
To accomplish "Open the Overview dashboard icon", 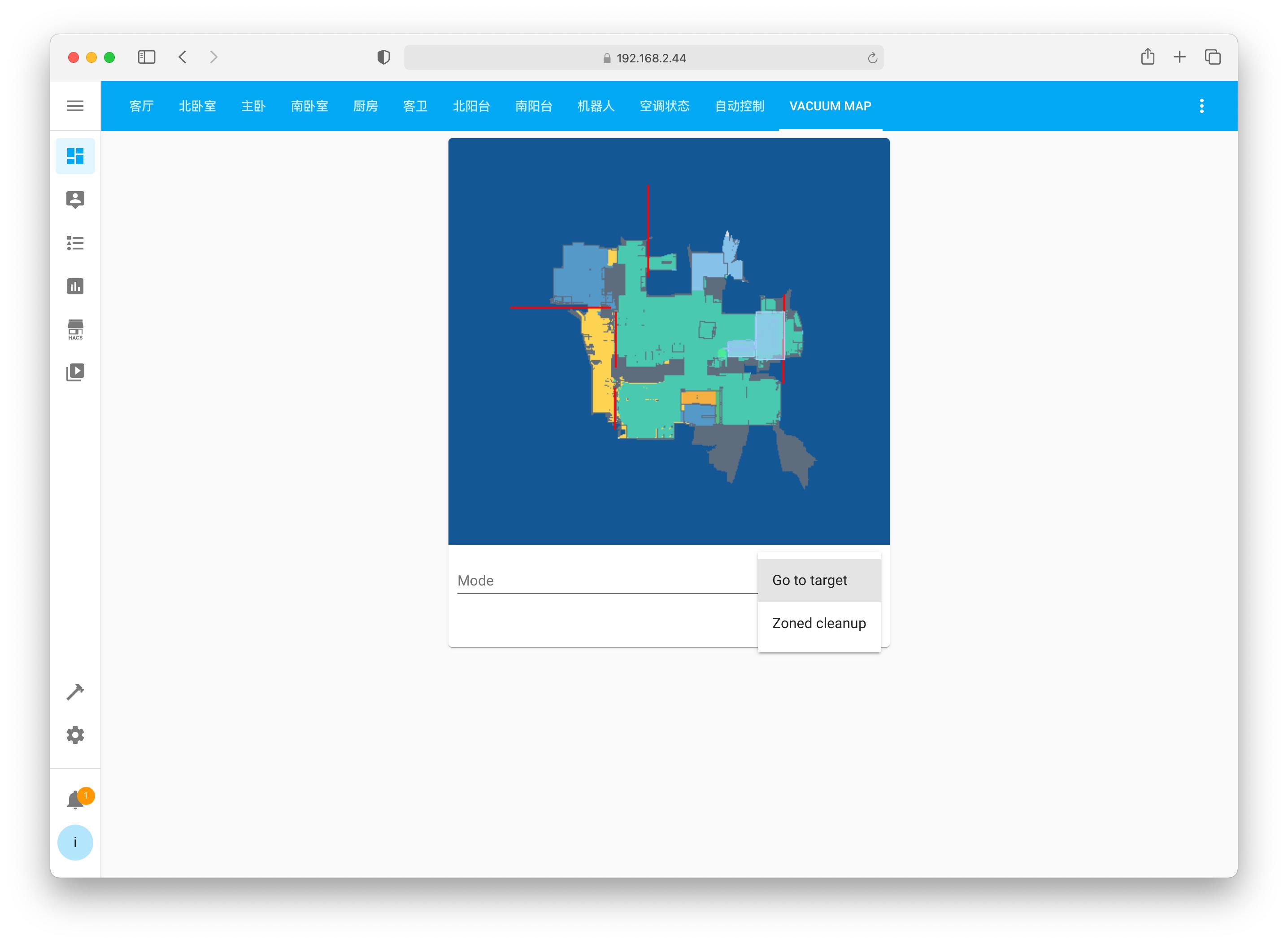I will click(75, 156).
